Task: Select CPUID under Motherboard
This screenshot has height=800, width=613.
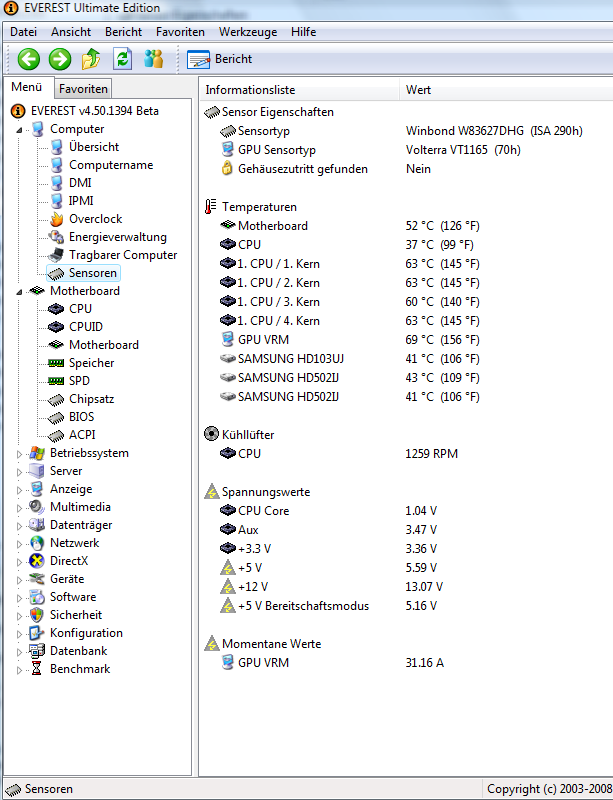Action: 85,327
